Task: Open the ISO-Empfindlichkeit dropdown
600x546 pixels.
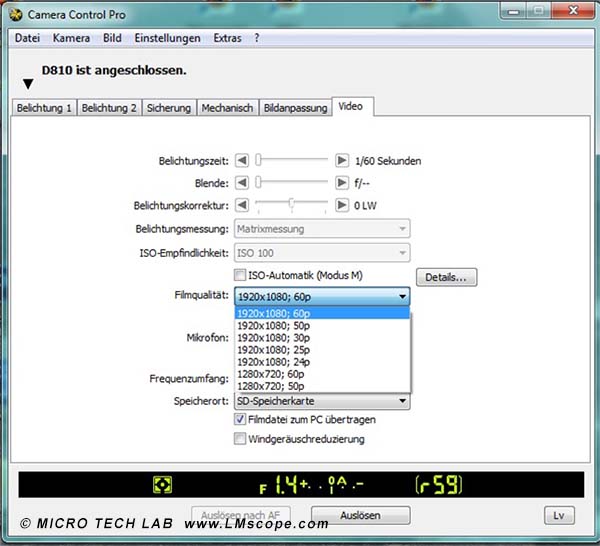Action: coord(322,253)
